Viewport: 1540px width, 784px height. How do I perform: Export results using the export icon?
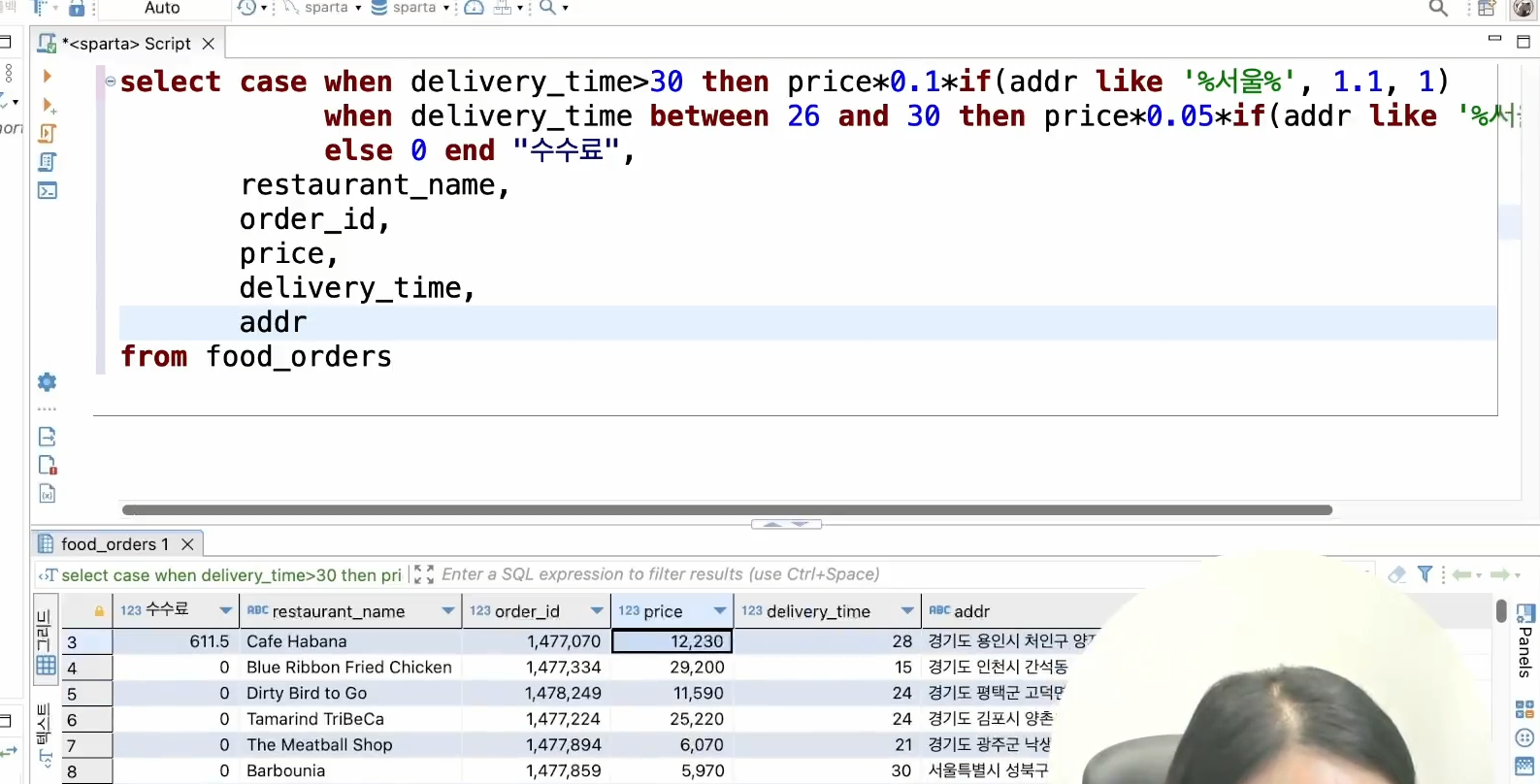pyautogui.click(x=47, y=437)
